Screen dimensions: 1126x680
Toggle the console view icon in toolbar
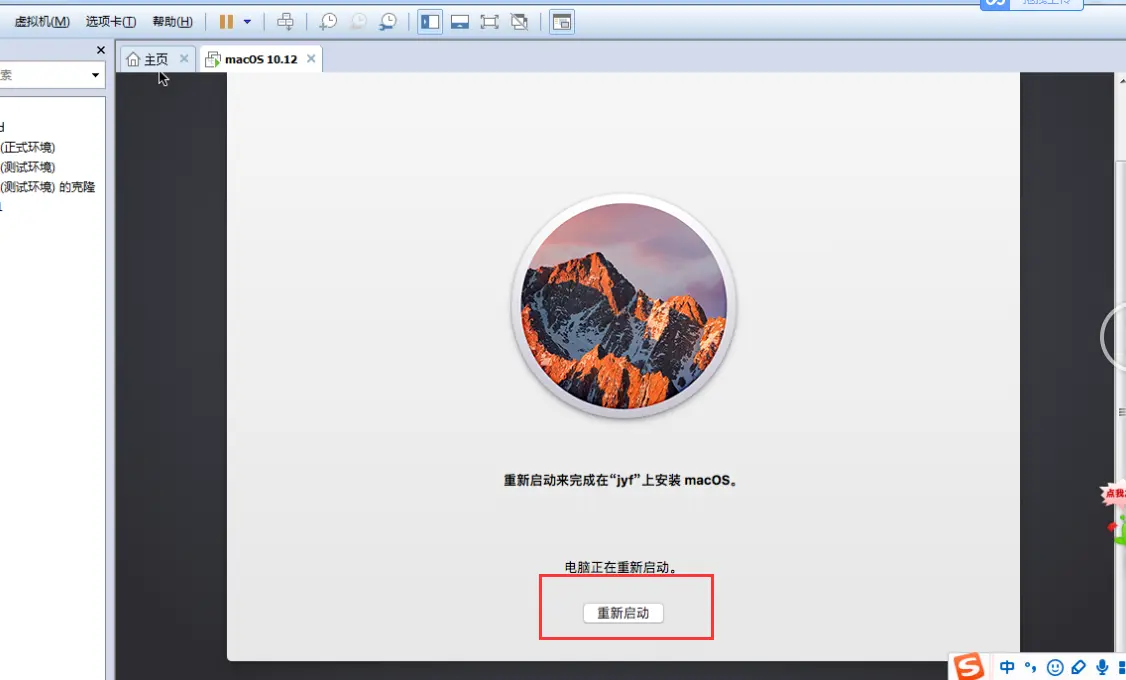[562, 22]
